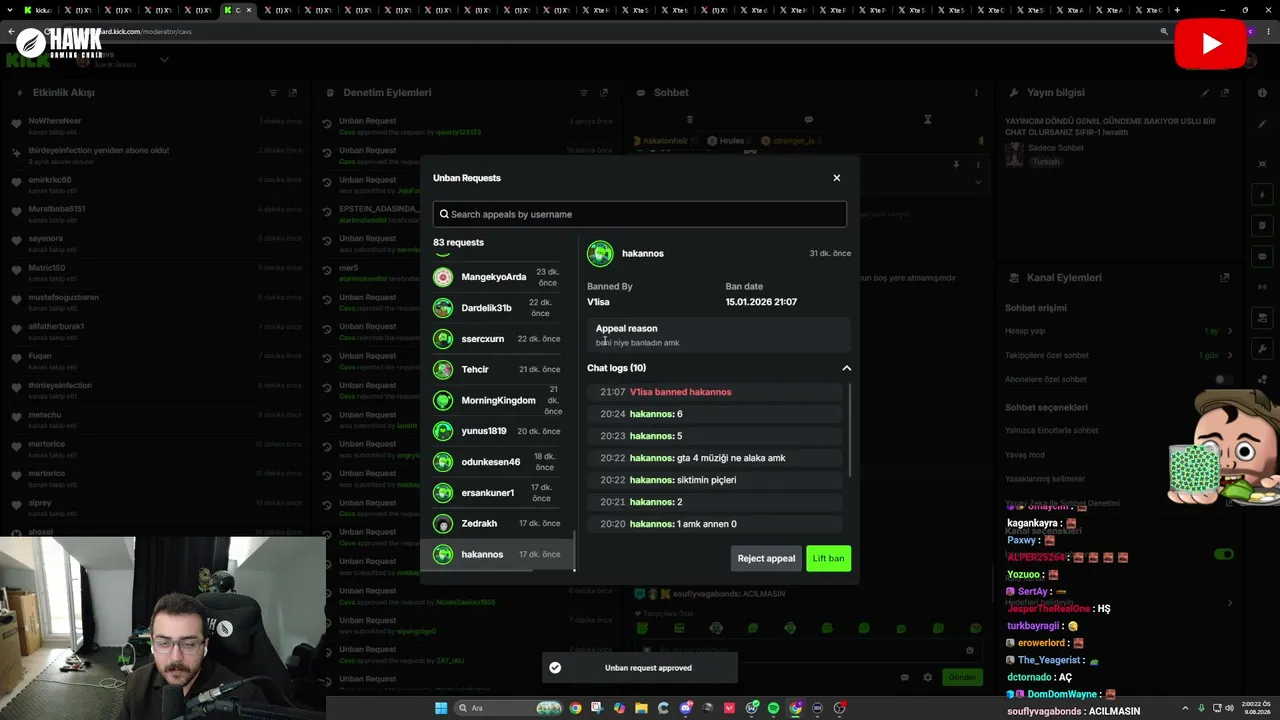Viewport: 1280px width, 720px height.
Task: Select Dardelik31b unban request
Action: pos(497,308)
